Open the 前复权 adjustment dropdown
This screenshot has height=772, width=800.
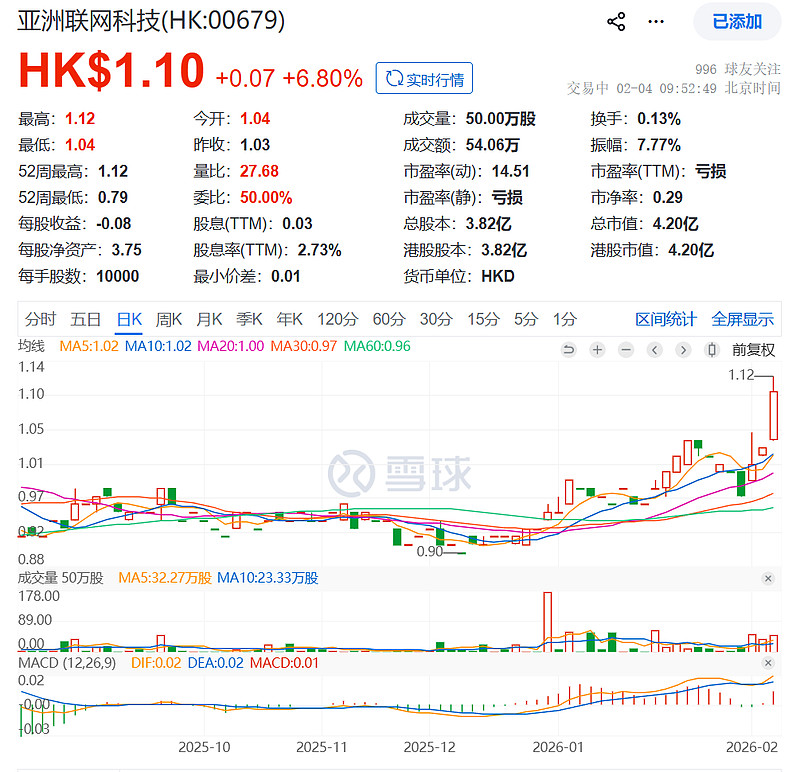point(754,350)
